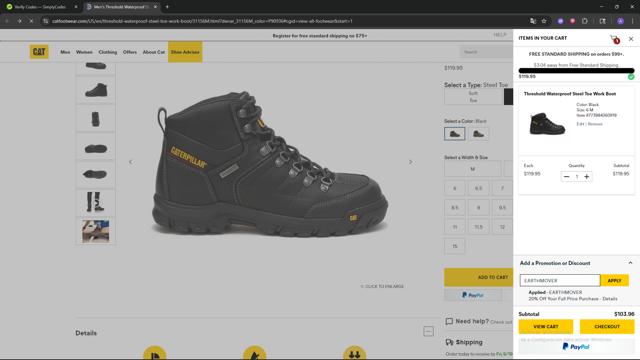
Task: Open the cart icon with red badge
Action: tap(614, 39)
